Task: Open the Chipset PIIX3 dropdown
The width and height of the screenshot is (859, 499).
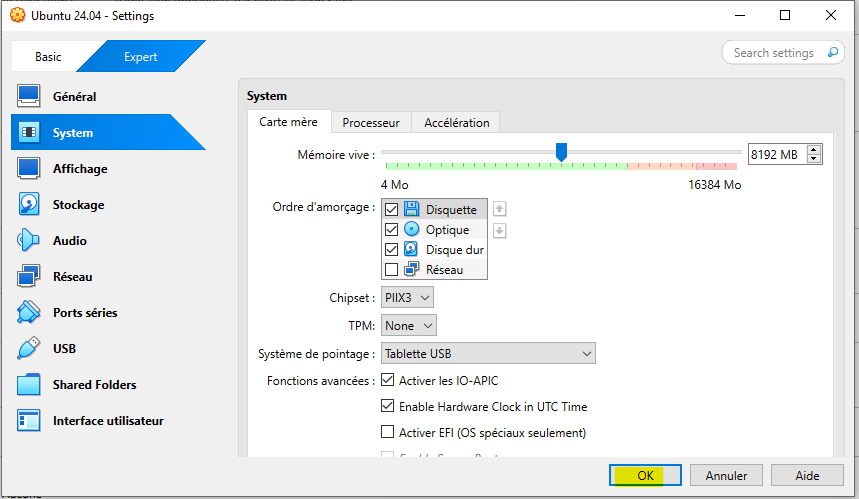Action: tap(408, 298)
